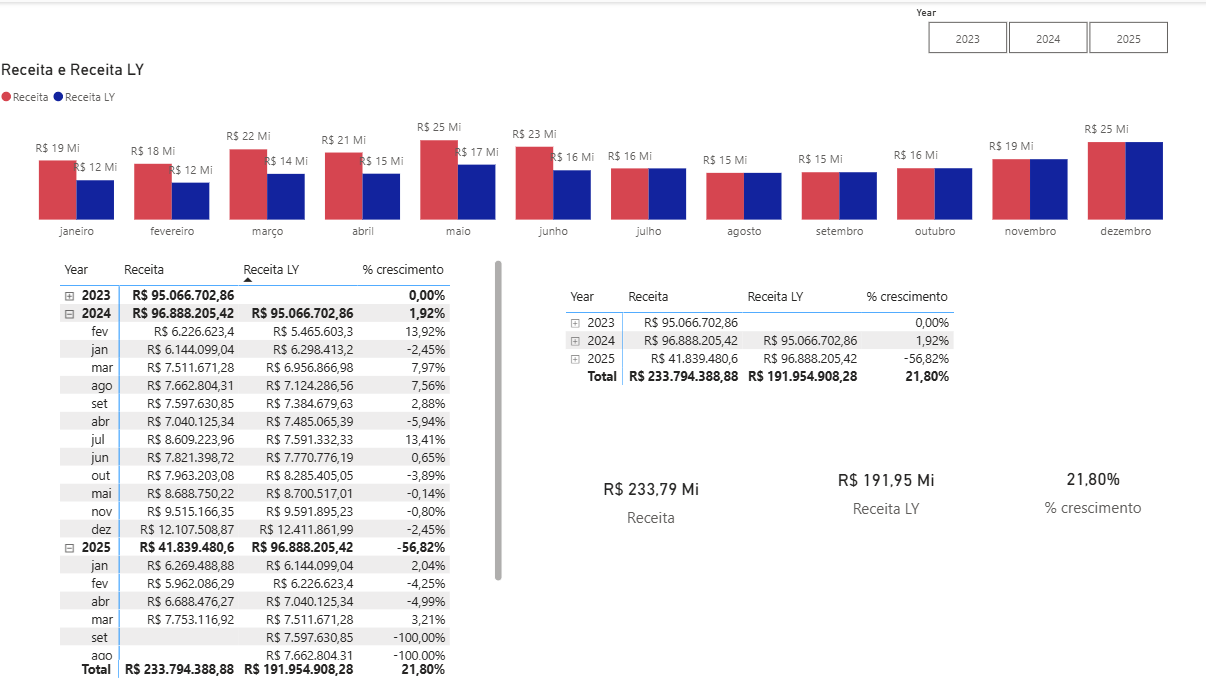Click the 'R$ 191,95 Mi' Receita LY card
The height and width of the screenshot is (681, 1206).
pos(886,481)
